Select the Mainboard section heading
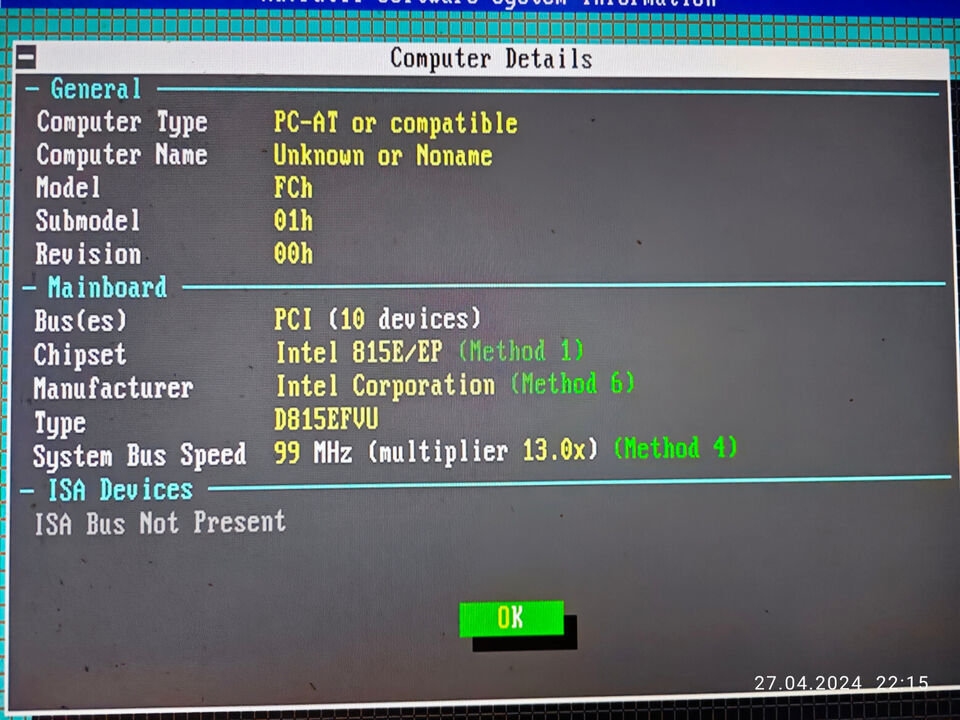The image size is (960, 720). (x=107, y=287)
